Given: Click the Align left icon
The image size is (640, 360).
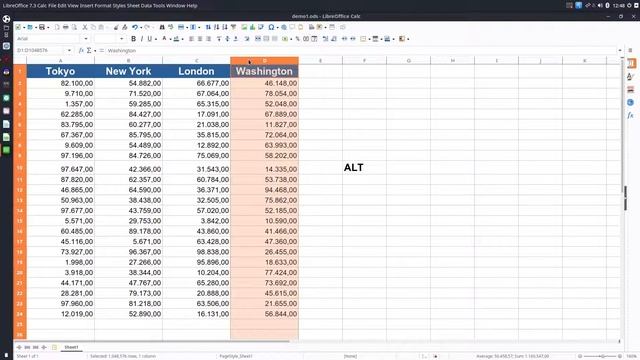Looking at the screenshot, I should pos(191,39).
